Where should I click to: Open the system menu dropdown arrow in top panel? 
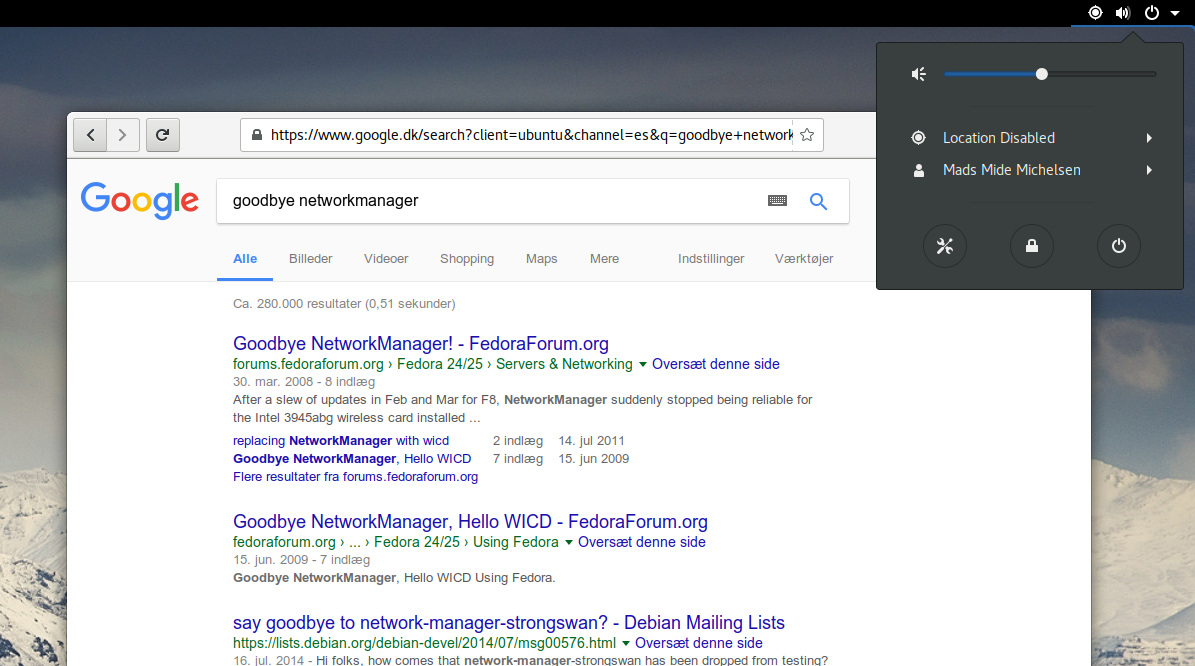click(1174, 13)
